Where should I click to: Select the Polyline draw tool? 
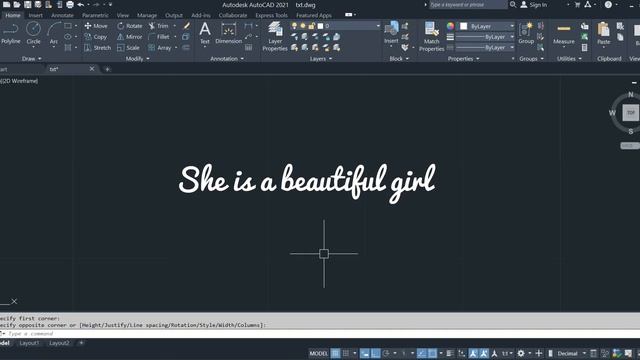tap(11, 33)
